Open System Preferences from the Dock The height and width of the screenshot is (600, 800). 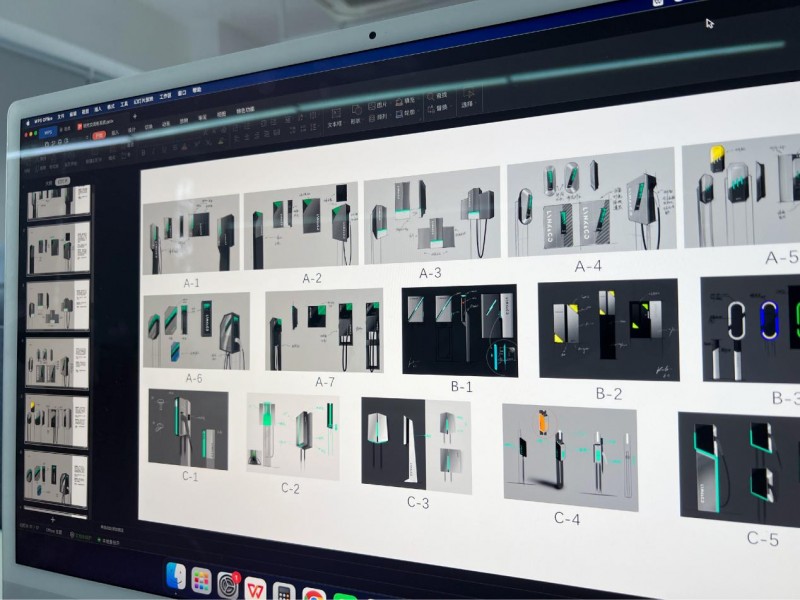click(228, 586)
